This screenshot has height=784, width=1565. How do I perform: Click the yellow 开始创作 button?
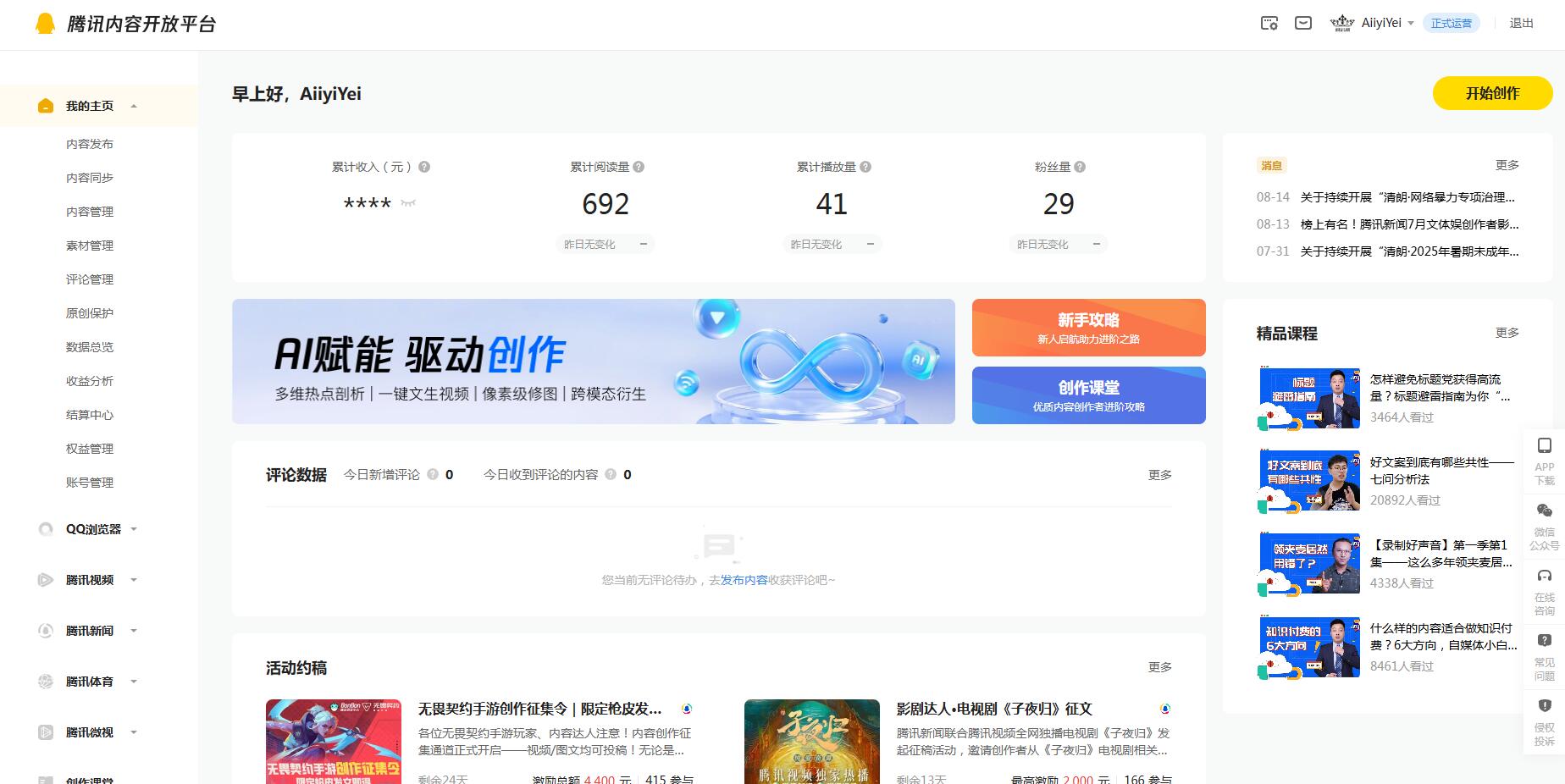click(1492, 93)
